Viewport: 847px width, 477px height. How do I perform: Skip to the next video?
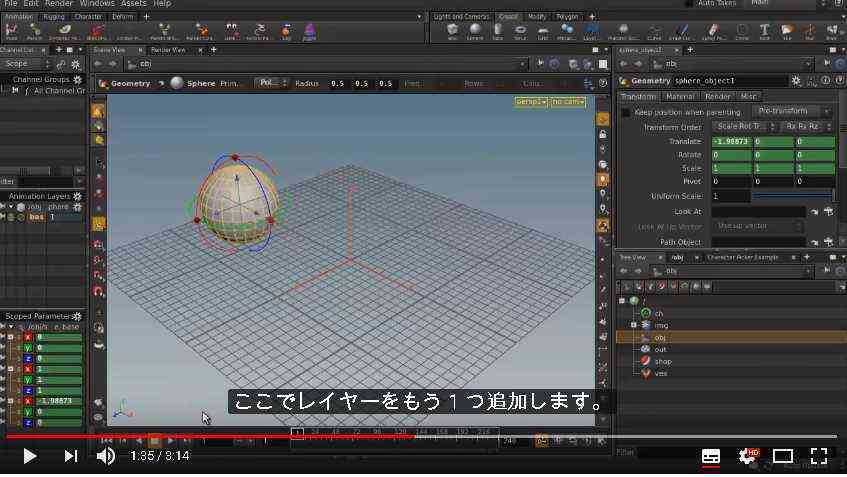point(70,456)
